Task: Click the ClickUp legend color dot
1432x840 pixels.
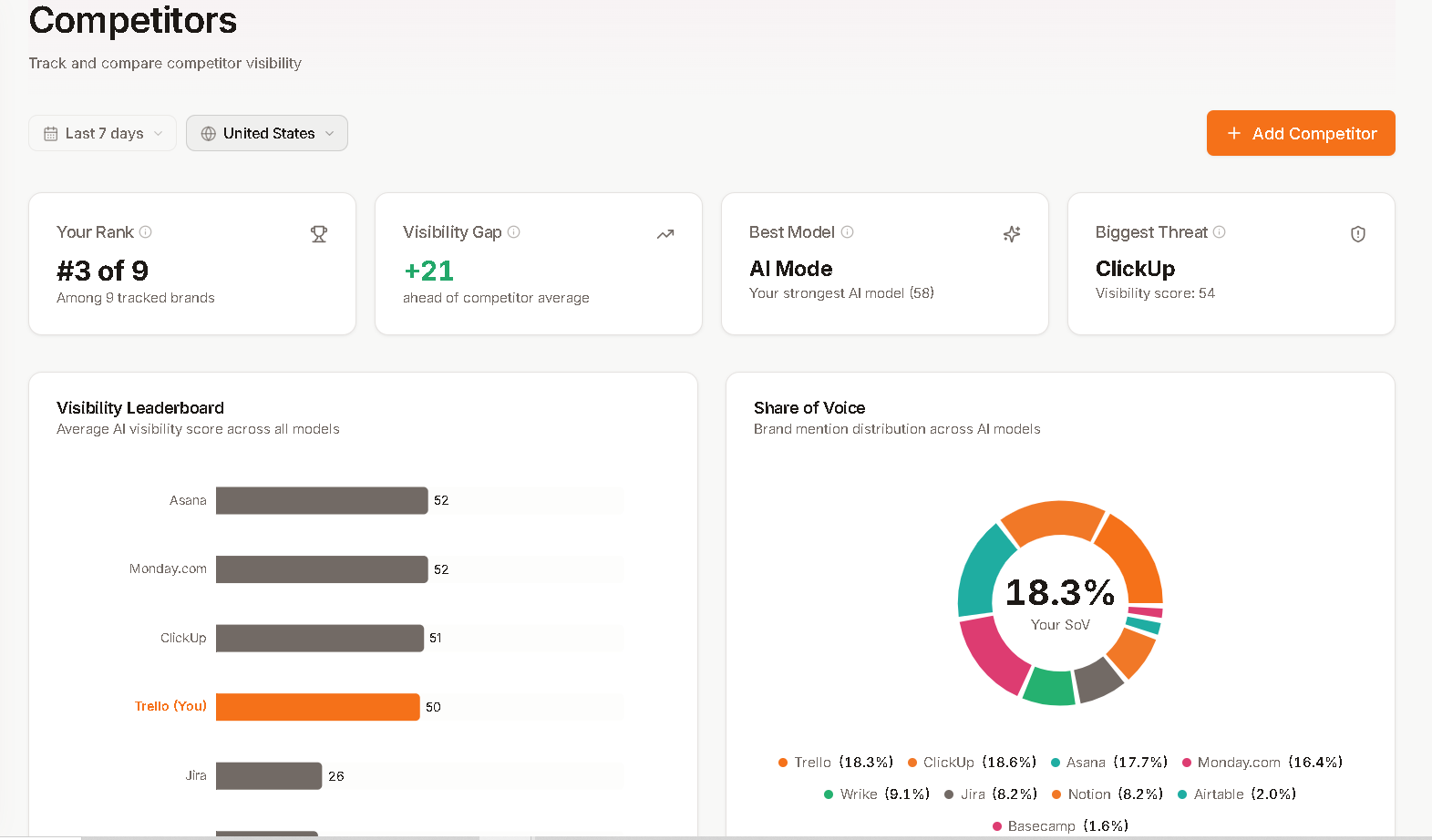Action: point(912,763)
